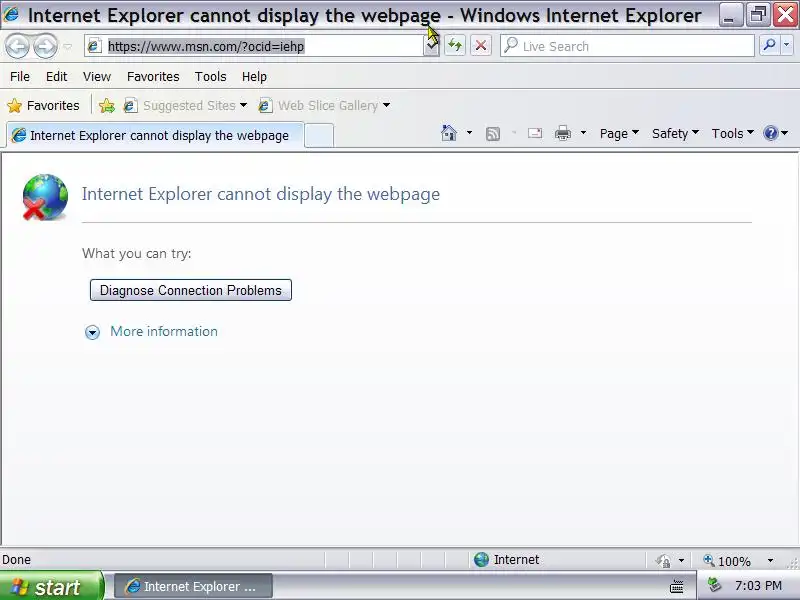Open the File menu

pos(20,77)
